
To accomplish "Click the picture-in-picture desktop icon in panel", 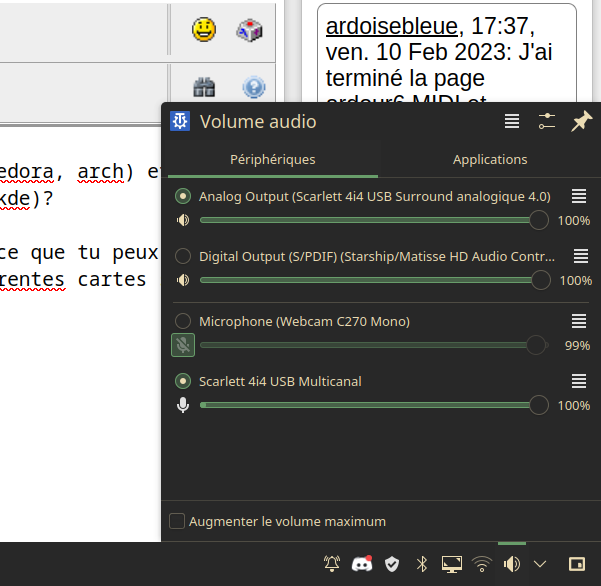I will [577, 564].
